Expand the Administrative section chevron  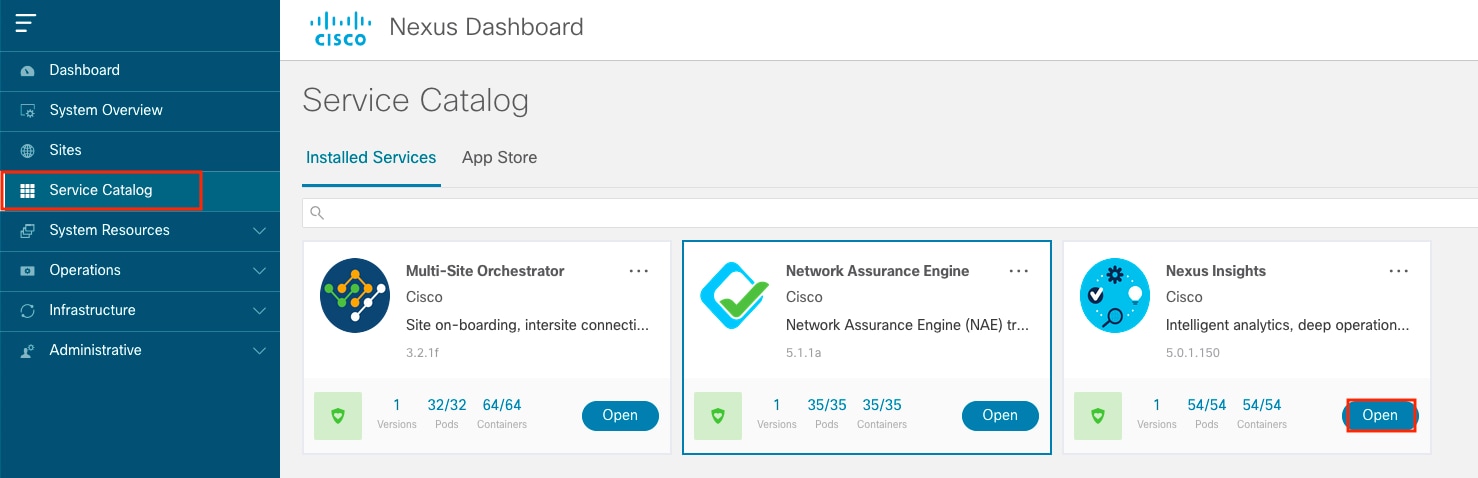pyautogui.click(x=260, y=351)
